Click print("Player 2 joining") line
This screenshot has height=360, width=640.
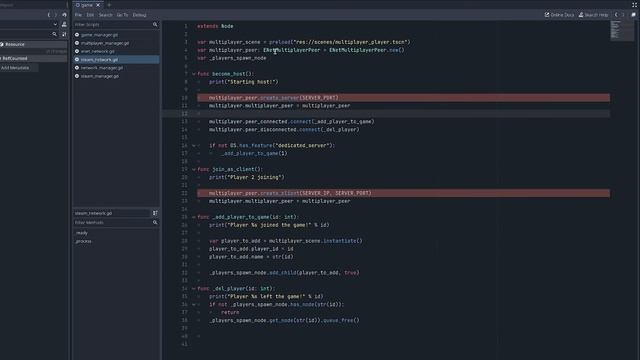point(247,178)
